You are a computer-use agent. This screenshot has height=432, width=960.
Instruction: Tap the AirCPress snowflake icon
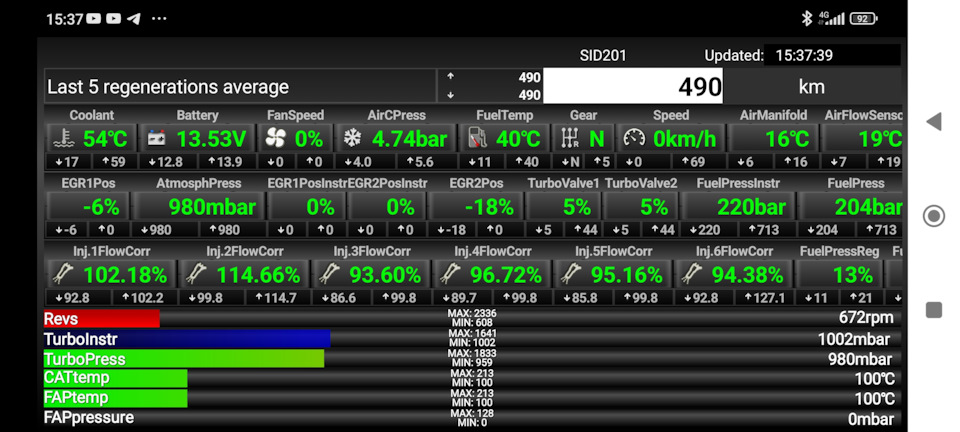(x=352, y=139)
